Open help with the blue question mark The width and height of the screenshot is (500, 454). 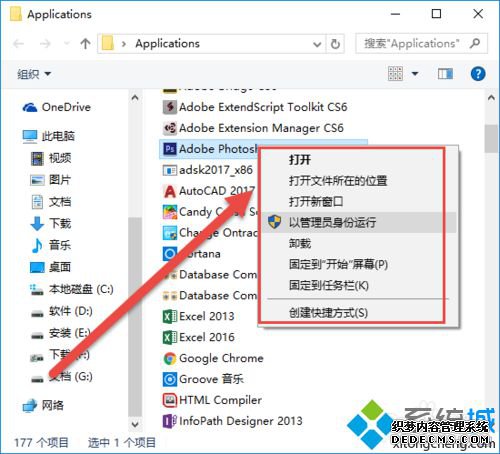pyautogui.click(x=478, y=74)
